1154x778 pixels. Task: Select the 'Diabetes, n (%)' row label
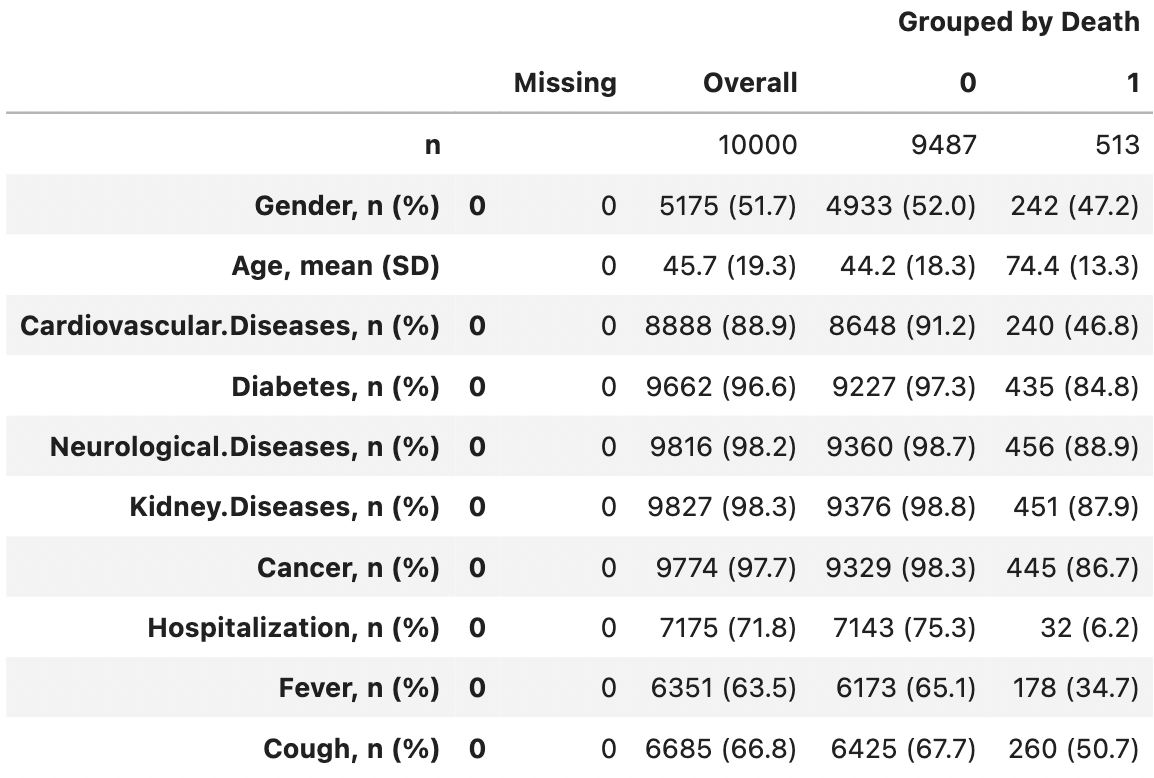click(x=335, y=387)
